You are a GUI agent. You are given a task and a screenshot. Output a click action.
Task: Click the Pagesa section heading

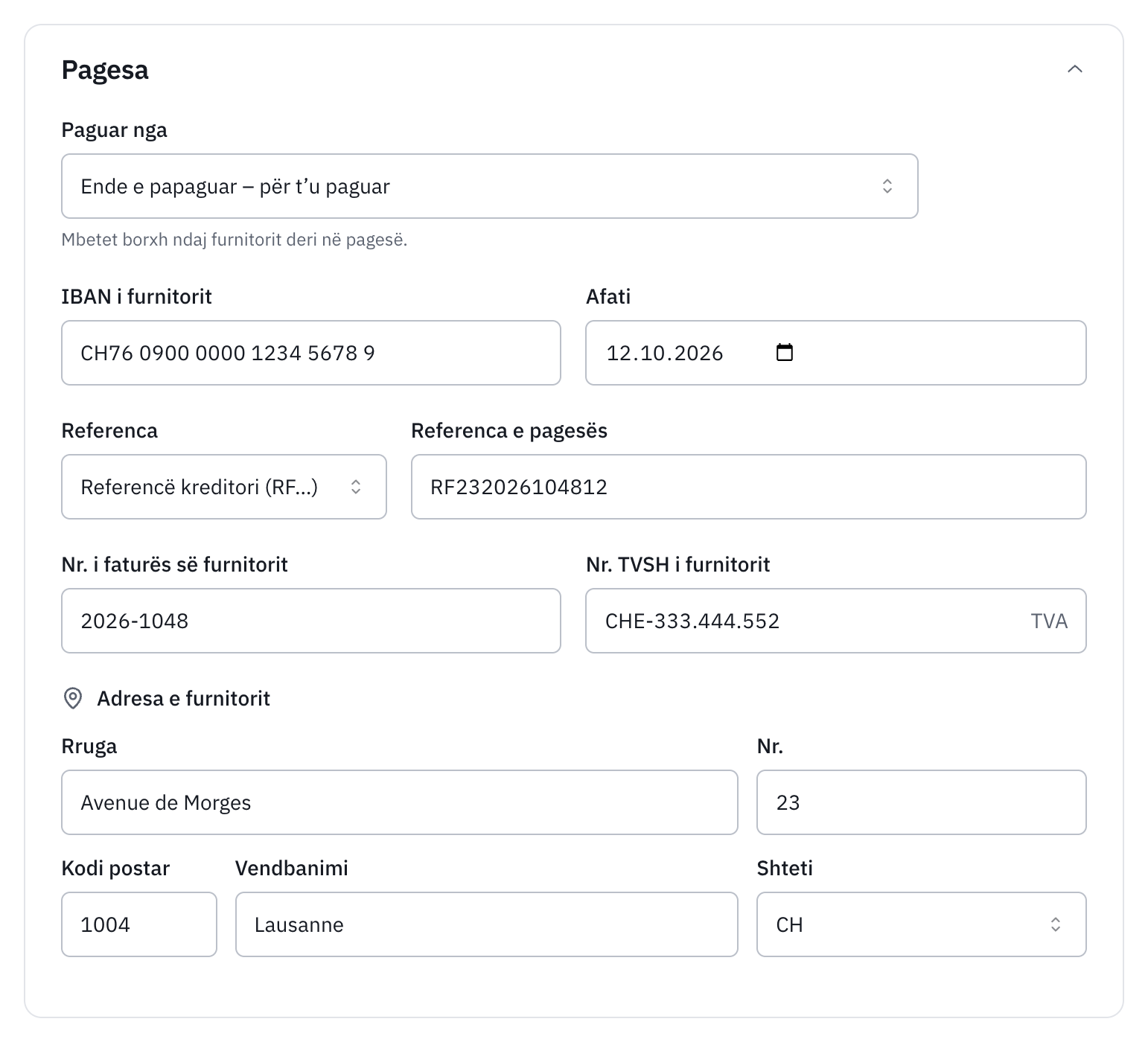[x=105, y=70]
